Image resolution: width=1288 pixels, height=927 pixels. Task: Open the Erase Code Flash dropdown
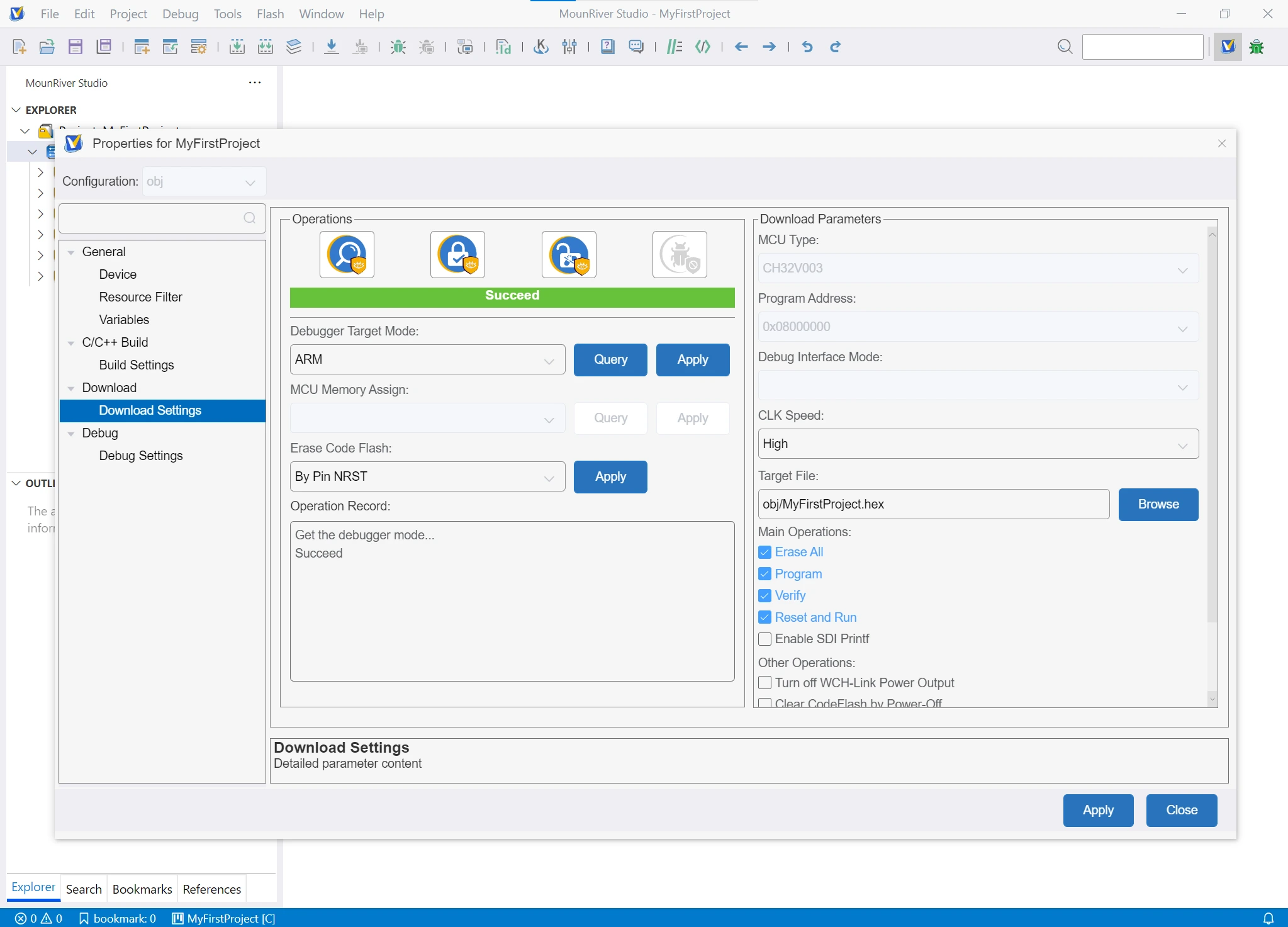pos(427,477)
